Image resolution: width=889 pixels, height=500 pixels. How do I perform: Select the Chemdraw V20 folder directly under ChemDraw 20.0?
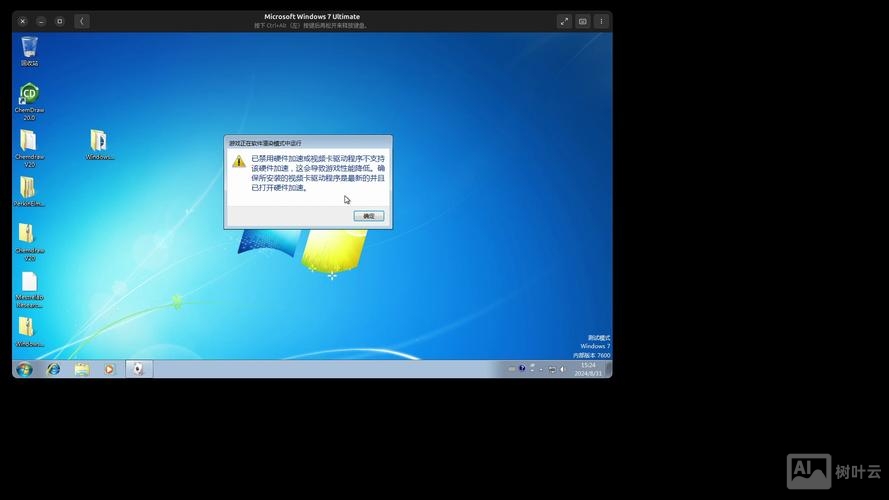[29, 148]
